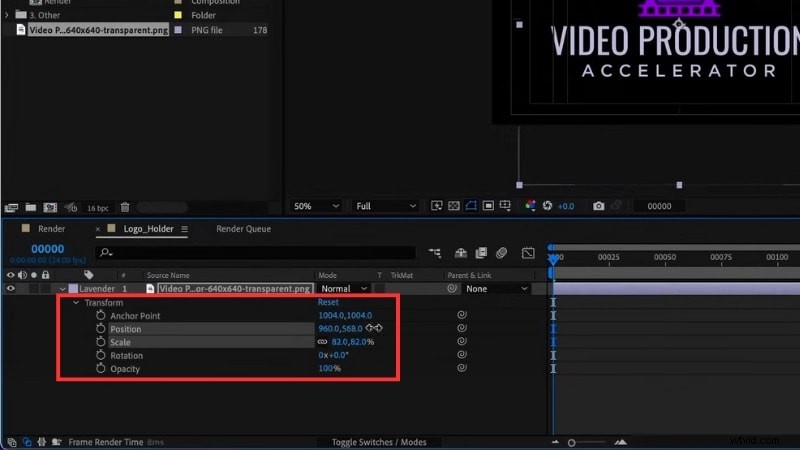Hide layer 1 using its eye icon
This screenshot has height=450, width=800.
[10, 288]
